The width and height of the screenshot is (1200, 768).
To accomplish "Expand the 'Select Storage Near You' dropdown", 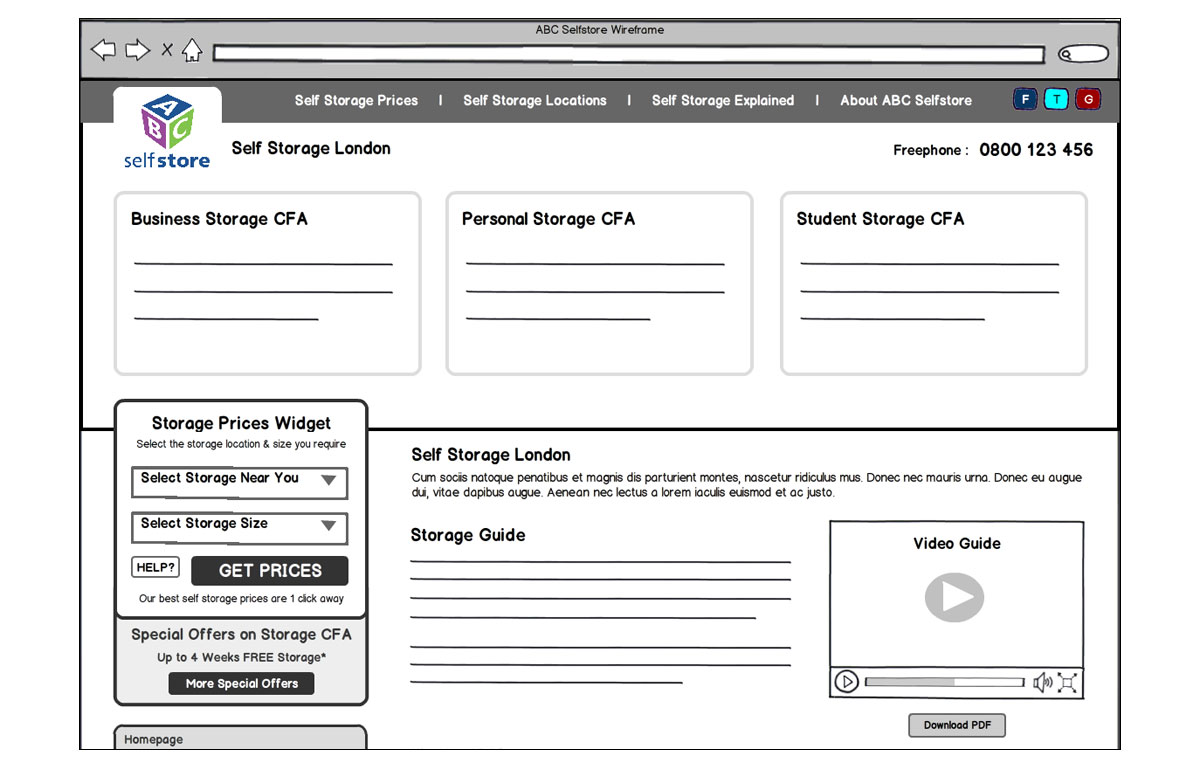I will click(x=240, y=480).
